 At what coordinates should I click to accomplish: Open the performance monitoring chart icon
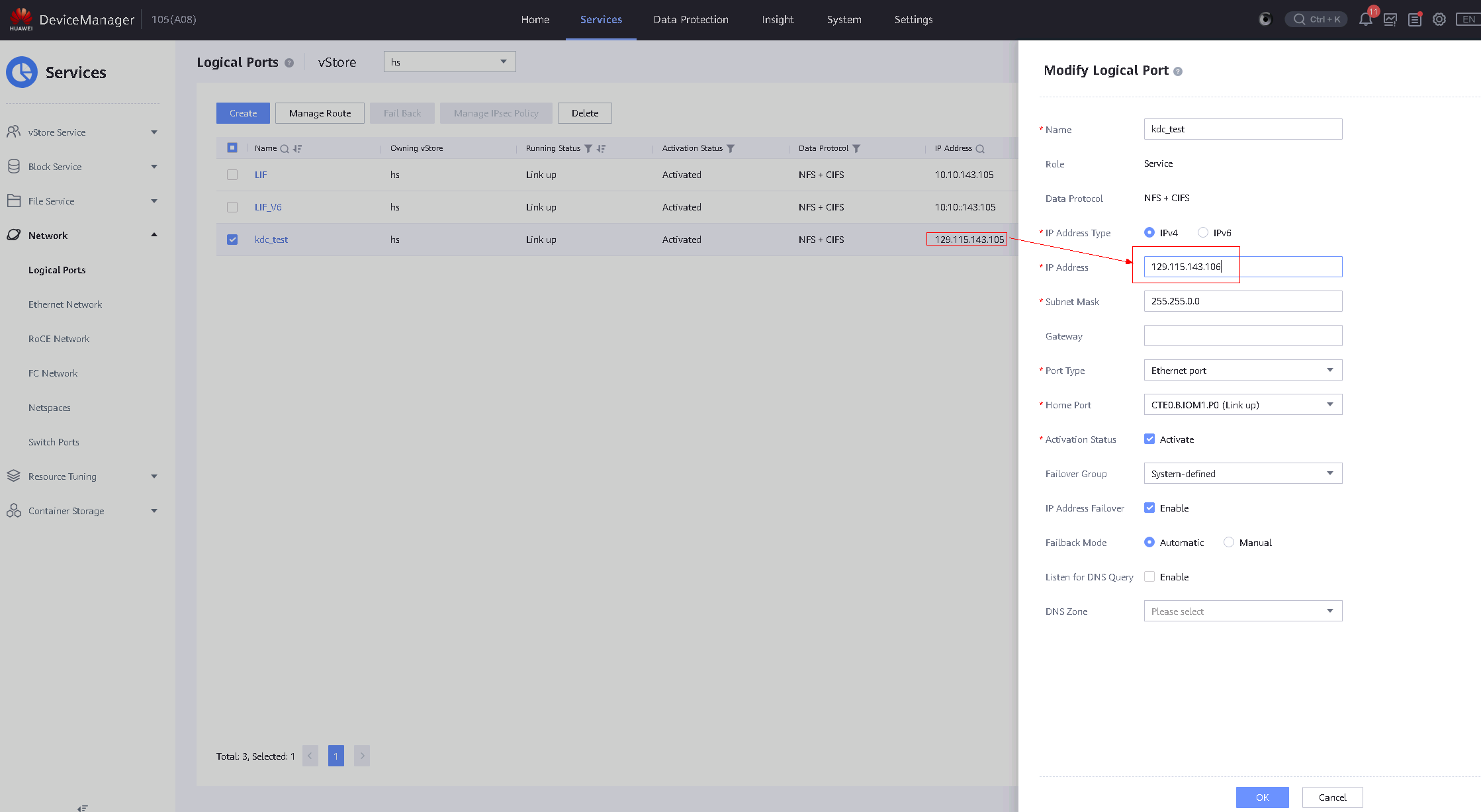[x=1390, y=19]
